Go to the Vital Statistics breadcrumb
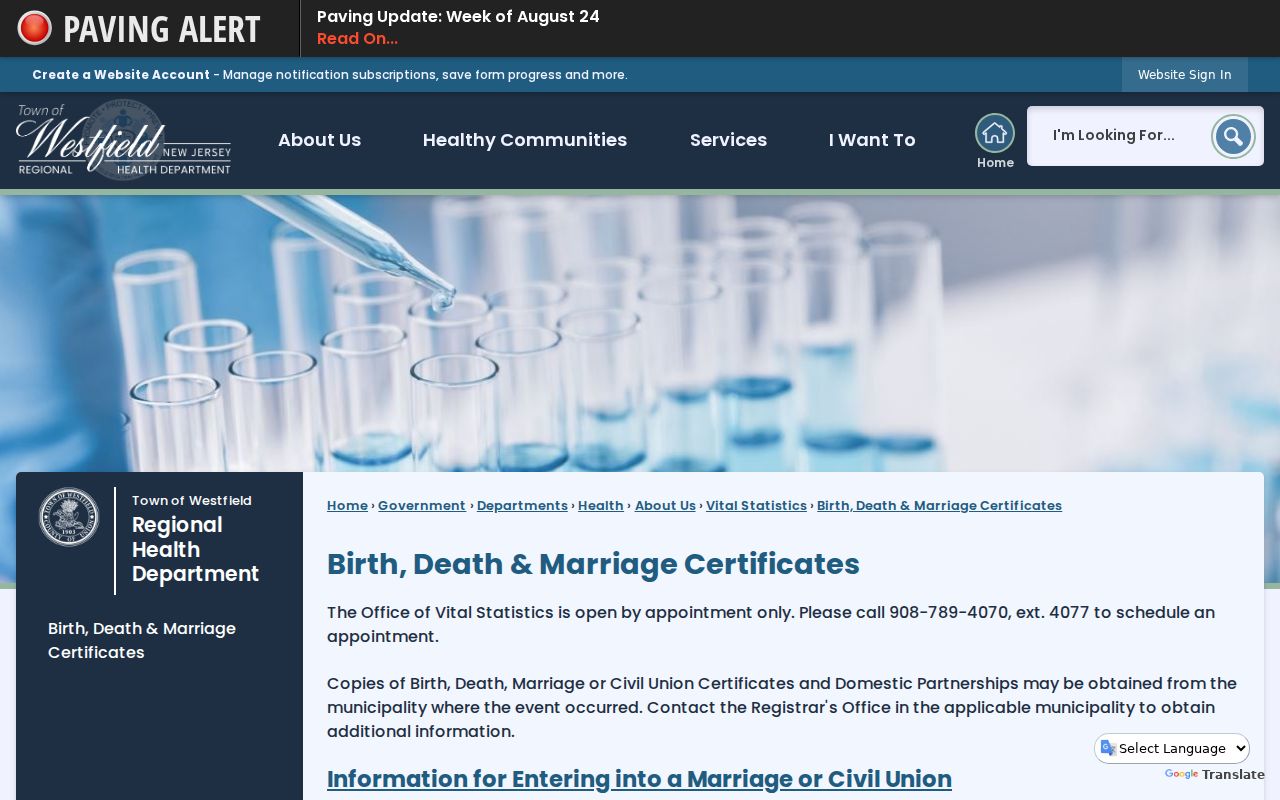This screenshot has height=800, width=1280. pos(756,505)
